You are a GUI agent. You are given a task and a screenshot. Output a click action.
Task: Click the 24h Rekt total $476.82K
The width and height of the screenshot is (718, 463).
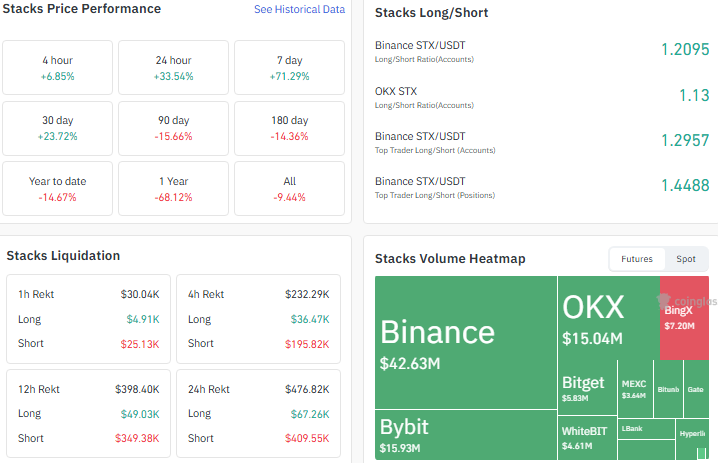(x=307, y=390)
